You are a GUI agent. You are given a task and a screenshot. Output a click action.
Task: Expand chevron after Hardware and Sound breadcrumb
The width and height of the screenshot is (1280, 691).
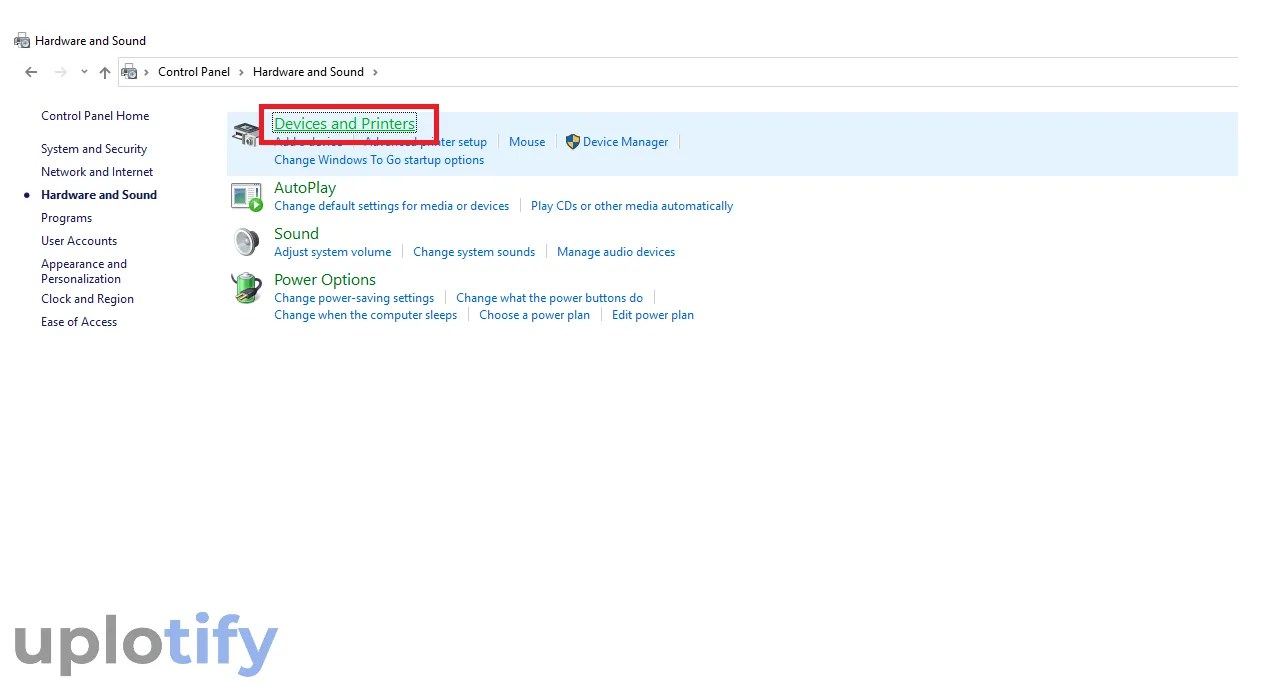(x=375, y=72)
